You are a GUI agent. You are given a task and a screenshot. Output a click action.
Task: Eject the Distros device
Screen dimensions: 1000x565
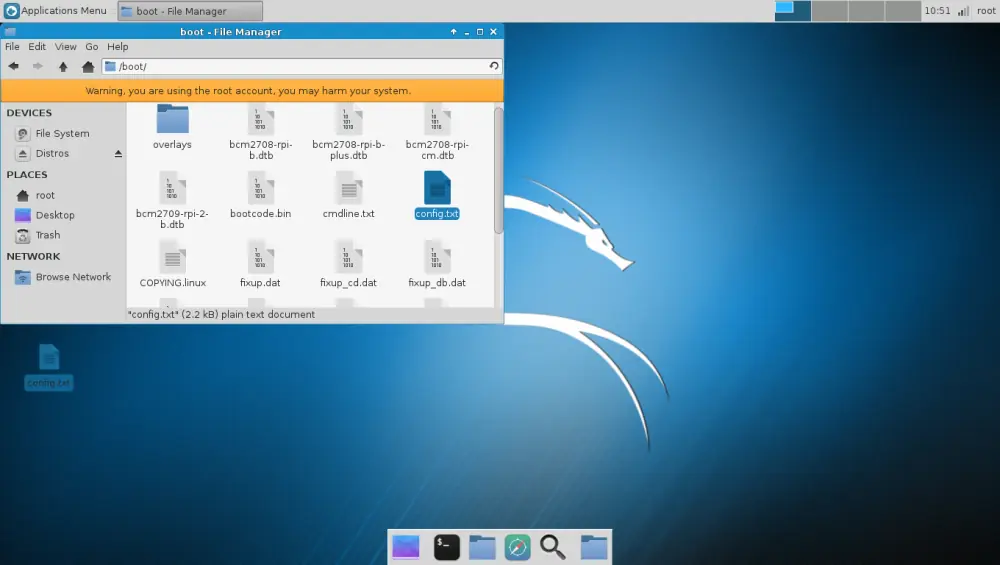click(118, 154)
